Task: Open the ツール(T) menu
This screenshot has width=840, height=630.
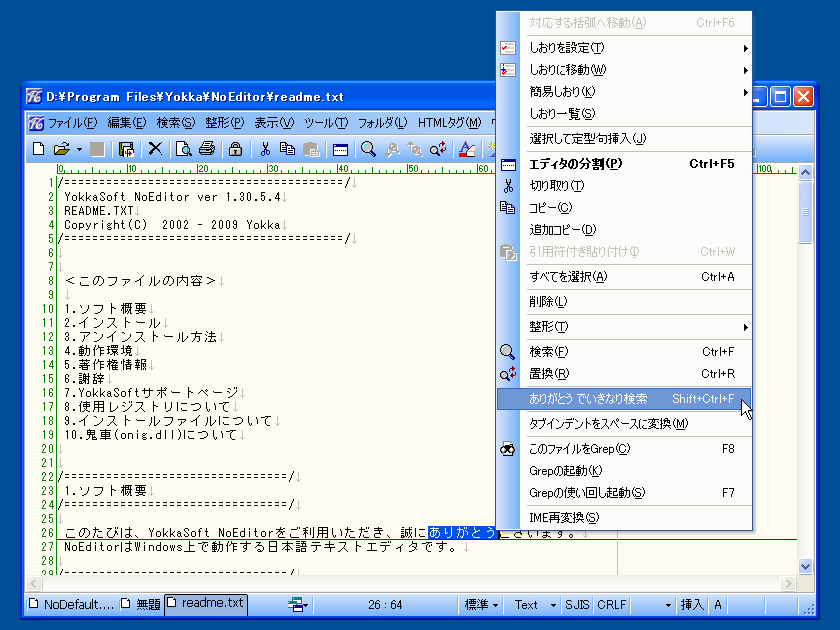Action: [326, 123]
